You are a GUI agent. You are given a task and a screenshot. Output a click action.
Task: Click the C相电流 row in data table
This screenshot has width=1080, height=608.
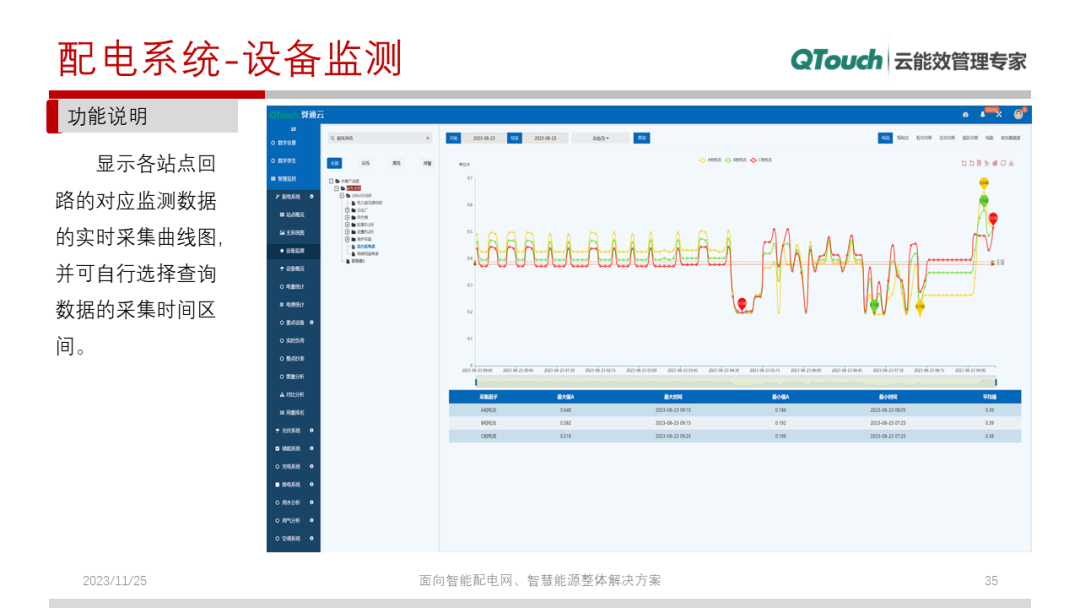tap(735, 436)
